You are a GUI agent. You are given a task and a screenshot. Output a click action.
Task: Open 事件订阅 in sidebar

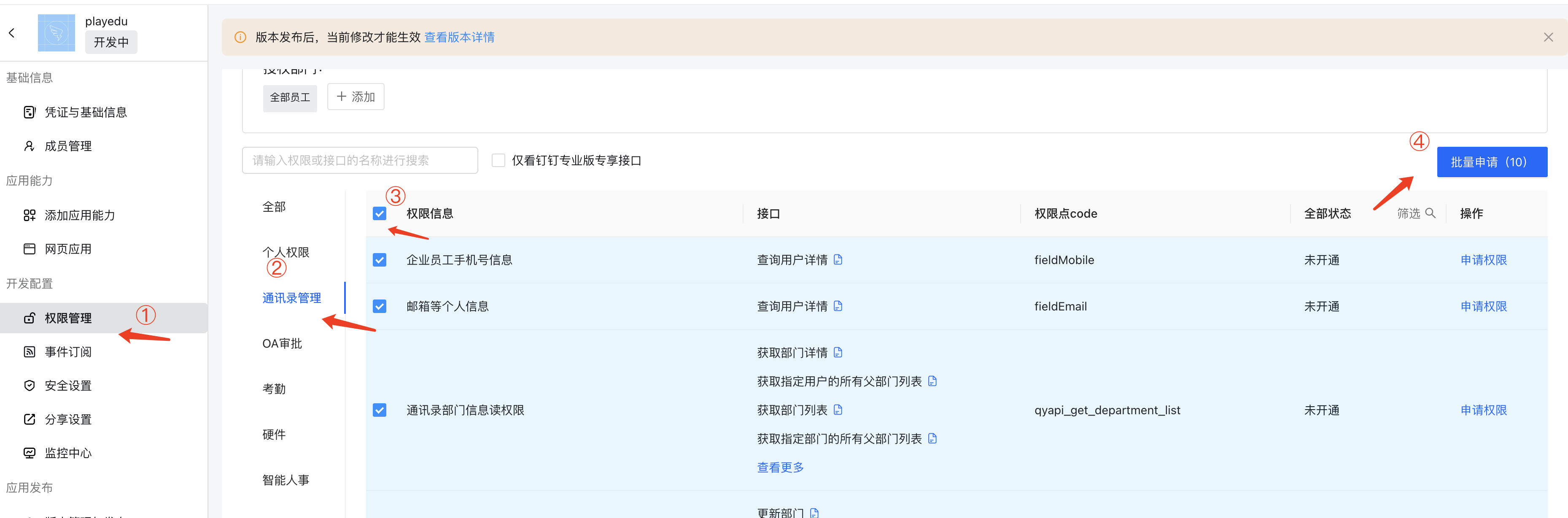click(x=67, y=352)
